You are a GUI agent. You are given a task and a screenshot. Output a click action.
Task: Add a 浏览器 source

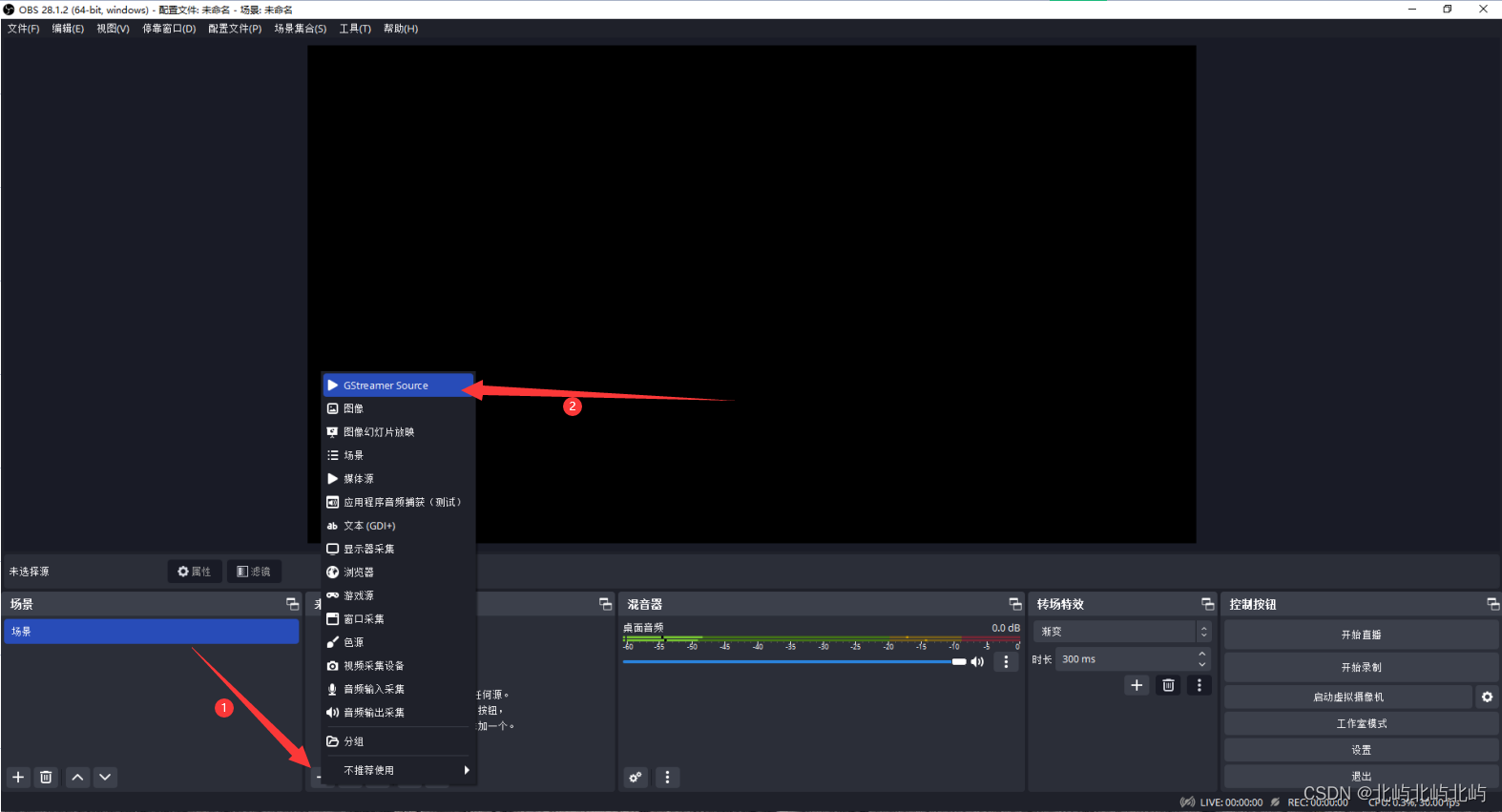pyautogui.click(x=398, y=573)
